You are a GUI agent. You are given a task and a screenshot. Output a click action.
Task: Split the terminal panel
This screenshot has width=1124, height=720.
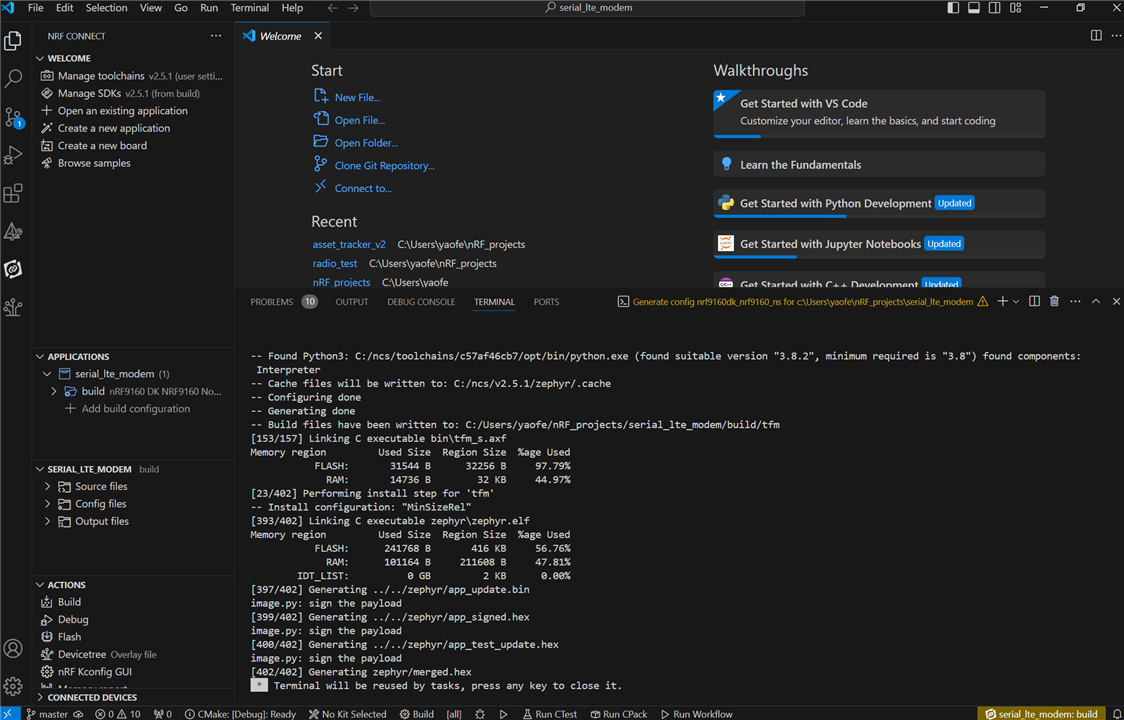click(x=1034, y=302)
